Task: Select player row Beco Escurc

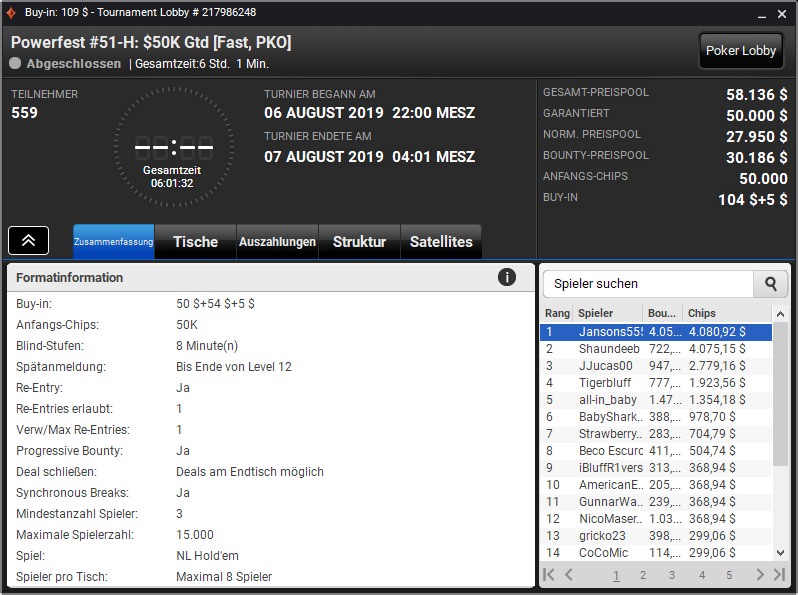Action: [x=656, y=450]
